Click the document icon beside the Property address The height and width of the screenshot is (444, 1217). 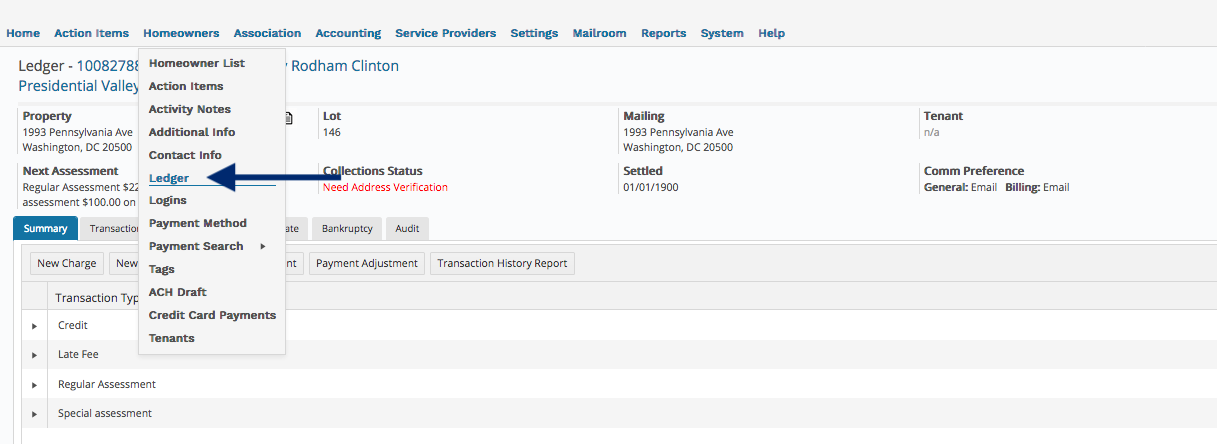(289, 117)
